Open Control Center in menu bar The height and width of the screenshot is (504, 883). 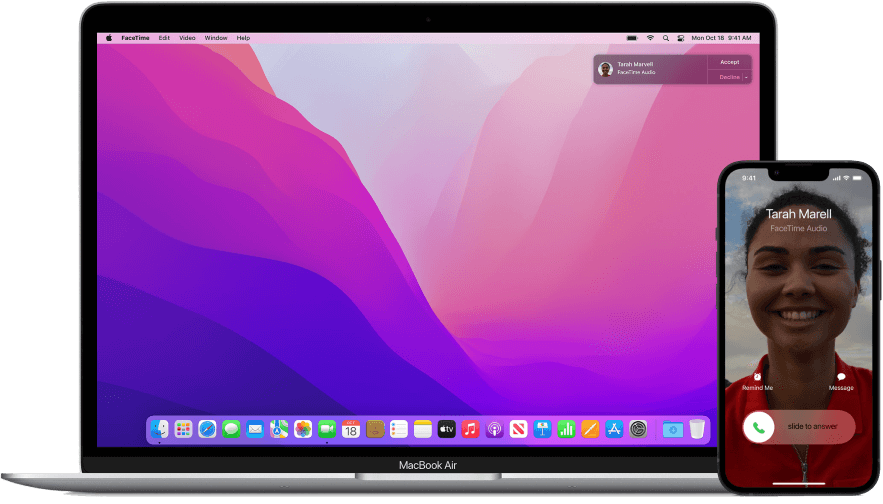[x=681, y=38]
